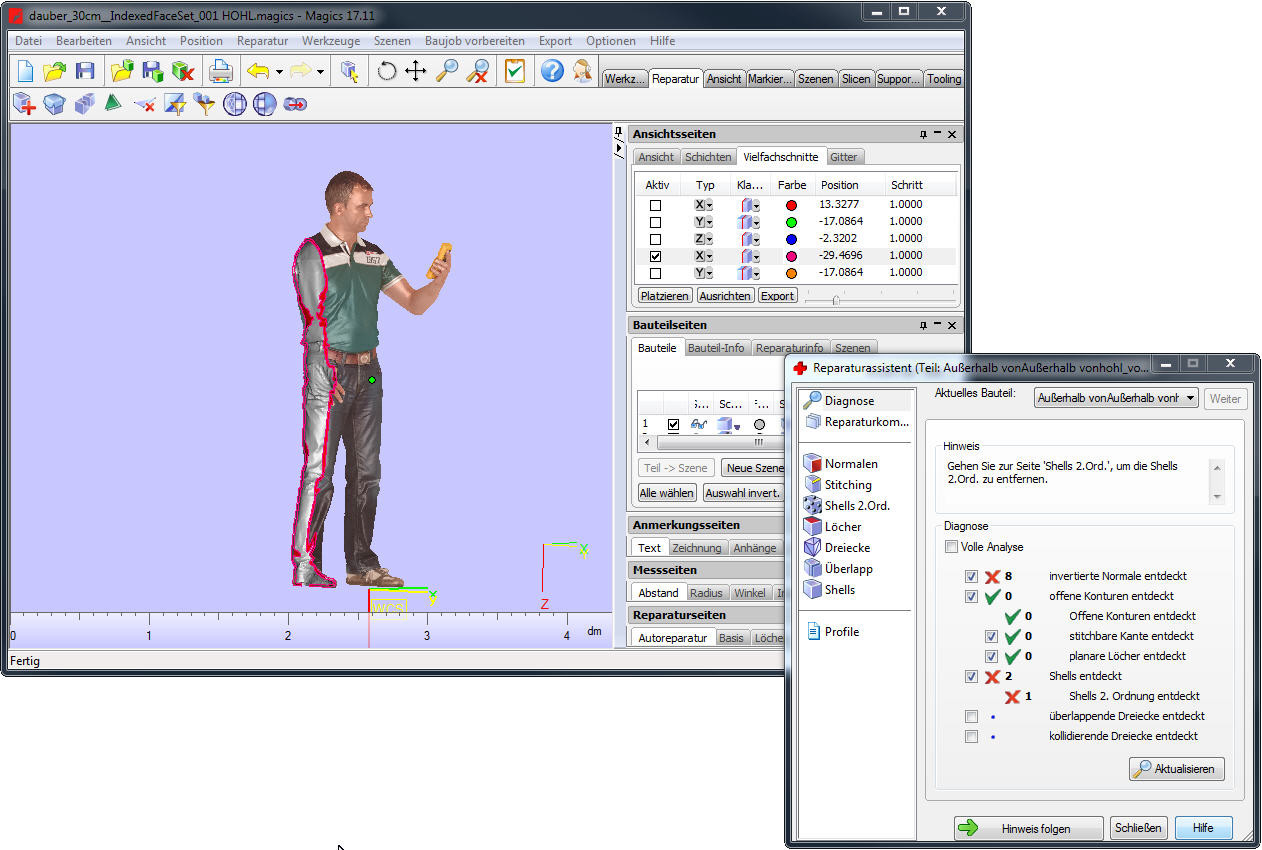Screen dimensions: 1262x850
Task: Enable the X-Schnitt at 13.3277 checkbox
Action: [655, 204]
